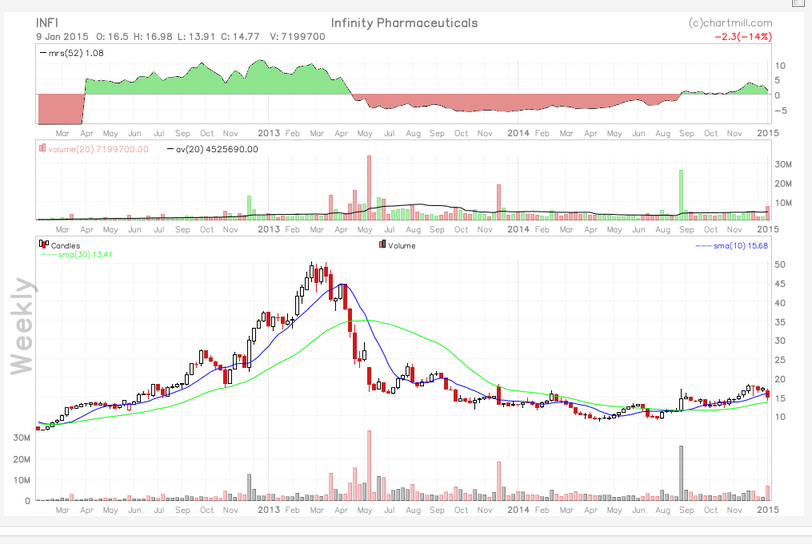Click the INFI ticker symbol
Image resolution: width=812 pixels, height=544 pixels.
coord(47,23)
